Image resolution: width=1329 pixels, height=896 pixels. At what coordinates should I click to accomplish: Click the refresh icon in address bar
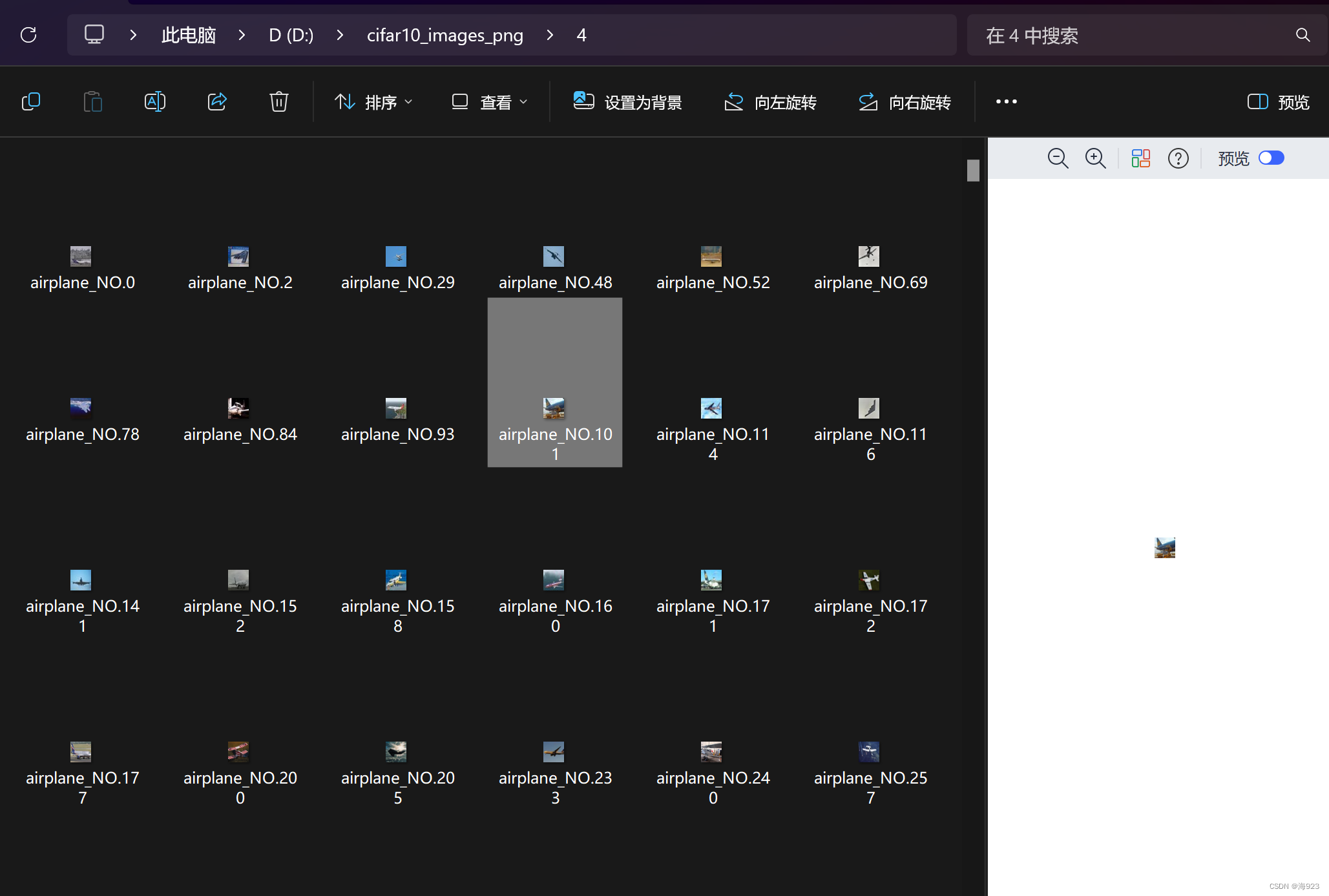coord(28,35)
